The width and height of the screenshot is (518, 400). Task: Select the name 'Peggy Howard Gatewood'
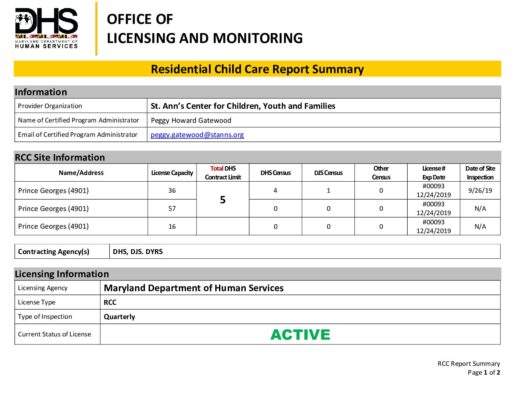coord(191,120)
